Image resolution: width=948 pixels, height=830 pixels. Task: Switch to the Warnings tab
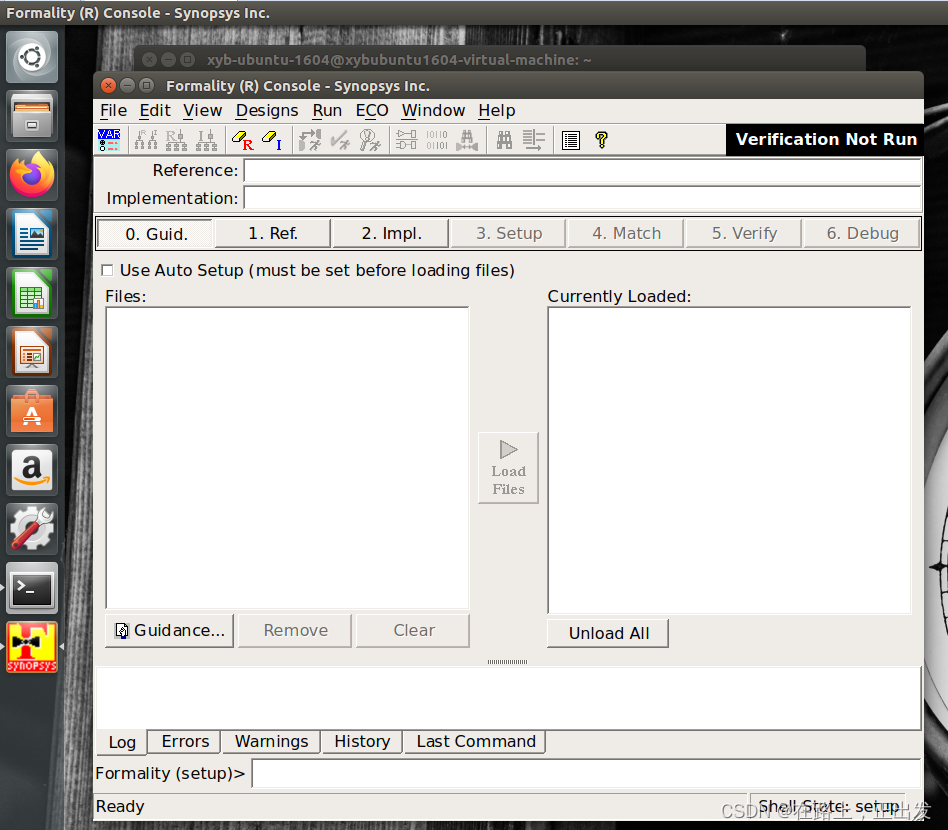tap(271, 741)
